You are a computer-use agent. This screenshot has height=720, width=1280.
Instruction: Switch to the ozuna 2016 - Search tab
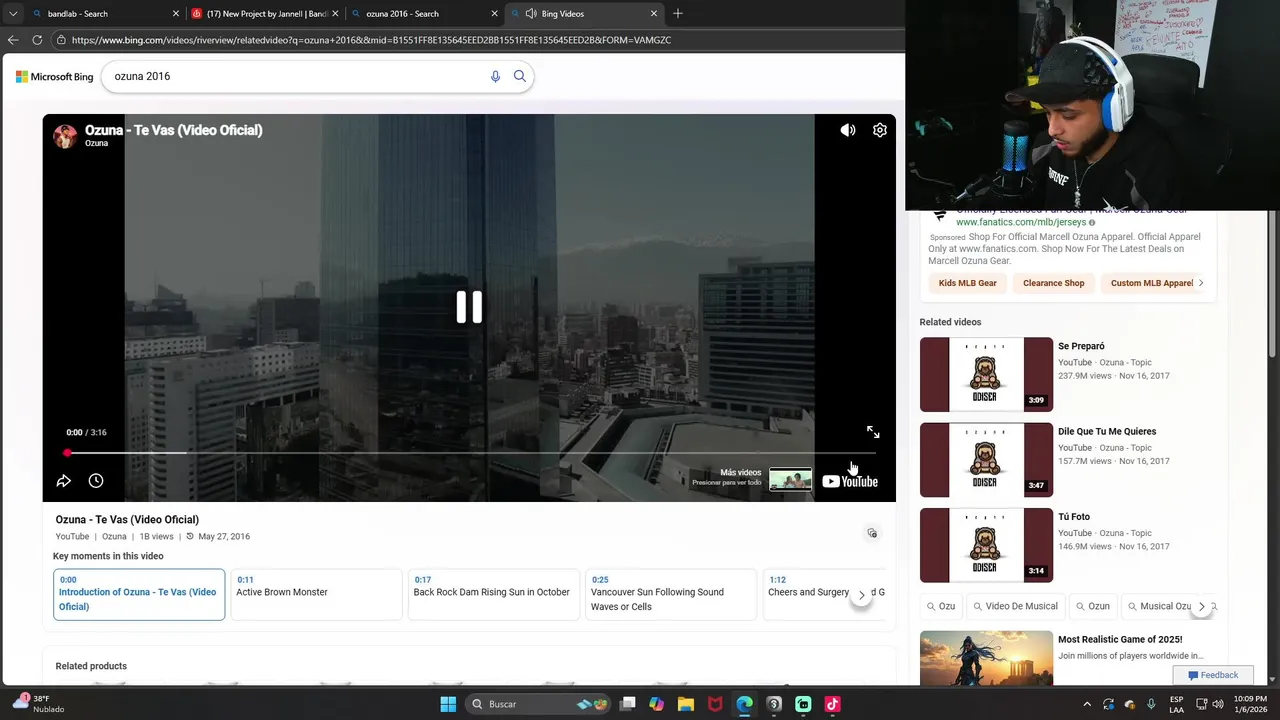[425, 14]
